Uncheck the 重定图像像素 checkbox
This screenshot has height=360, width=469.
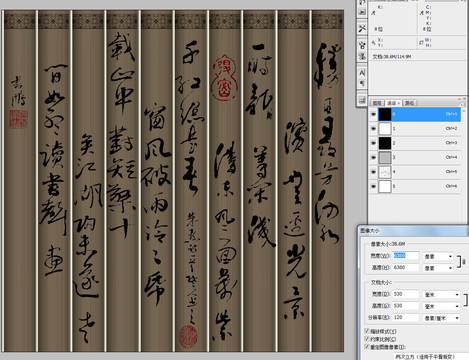tap(367, 347)
